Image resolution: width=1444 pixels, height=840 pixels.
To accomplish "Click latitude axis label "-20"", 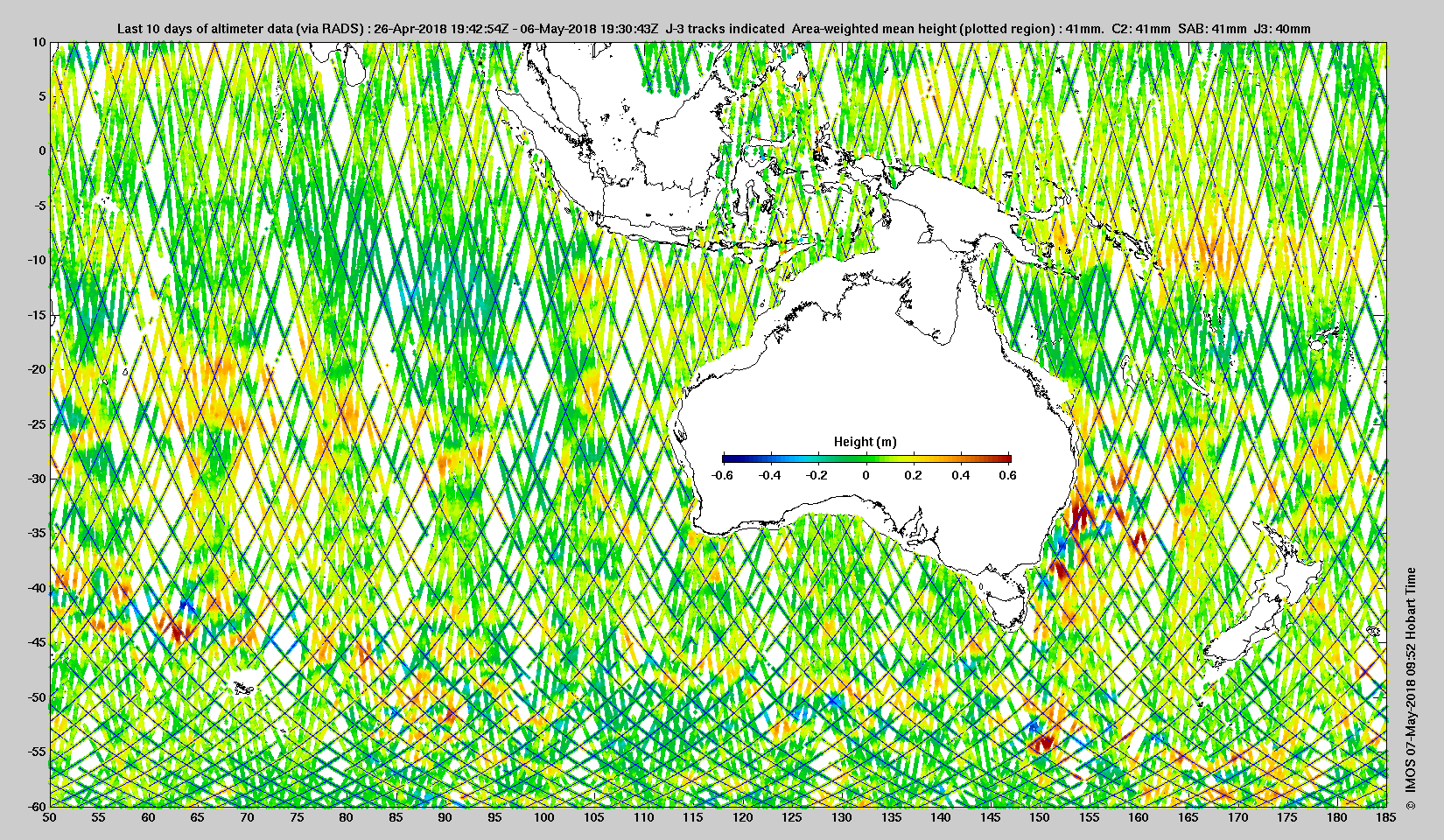I will pos(37,369).
